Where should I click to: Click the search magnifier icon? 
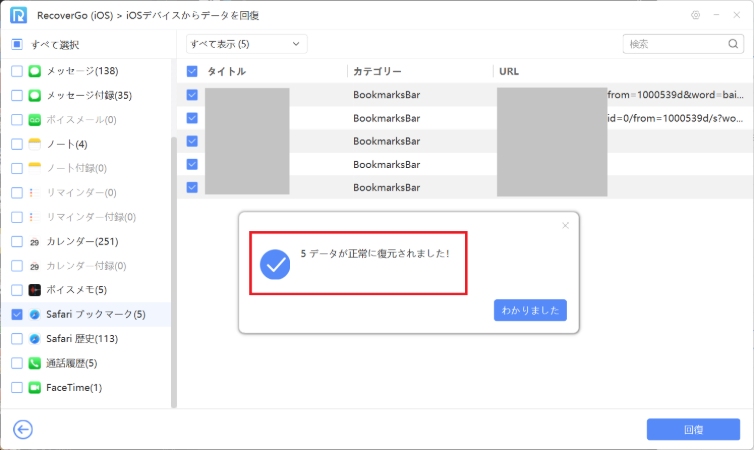click(x=733, y=44)
